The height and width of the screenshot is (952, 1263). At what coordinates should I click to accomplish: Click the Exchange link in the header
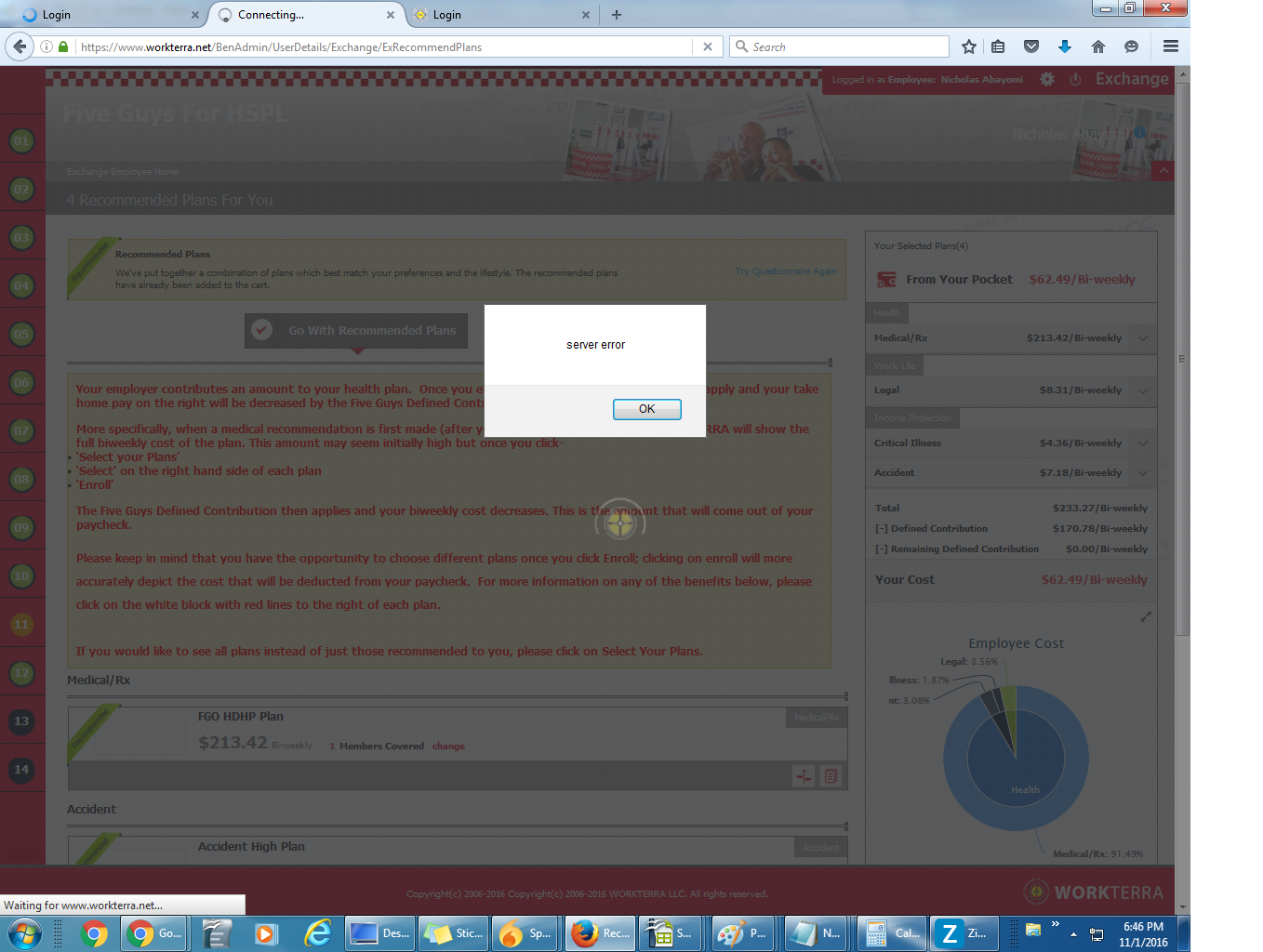click(x=1132, y=79)
